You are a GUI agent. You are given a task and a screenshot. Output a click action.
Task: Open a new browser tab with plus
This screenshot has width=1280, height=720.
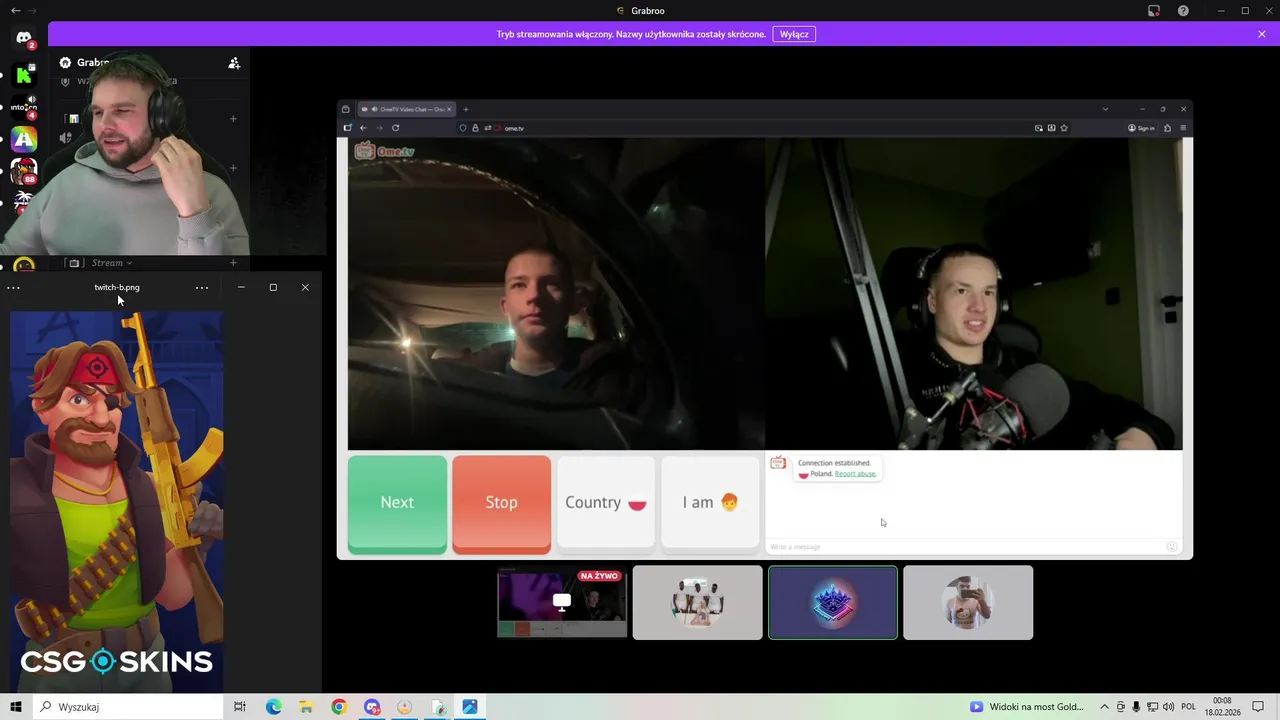[x=466, y=109]
